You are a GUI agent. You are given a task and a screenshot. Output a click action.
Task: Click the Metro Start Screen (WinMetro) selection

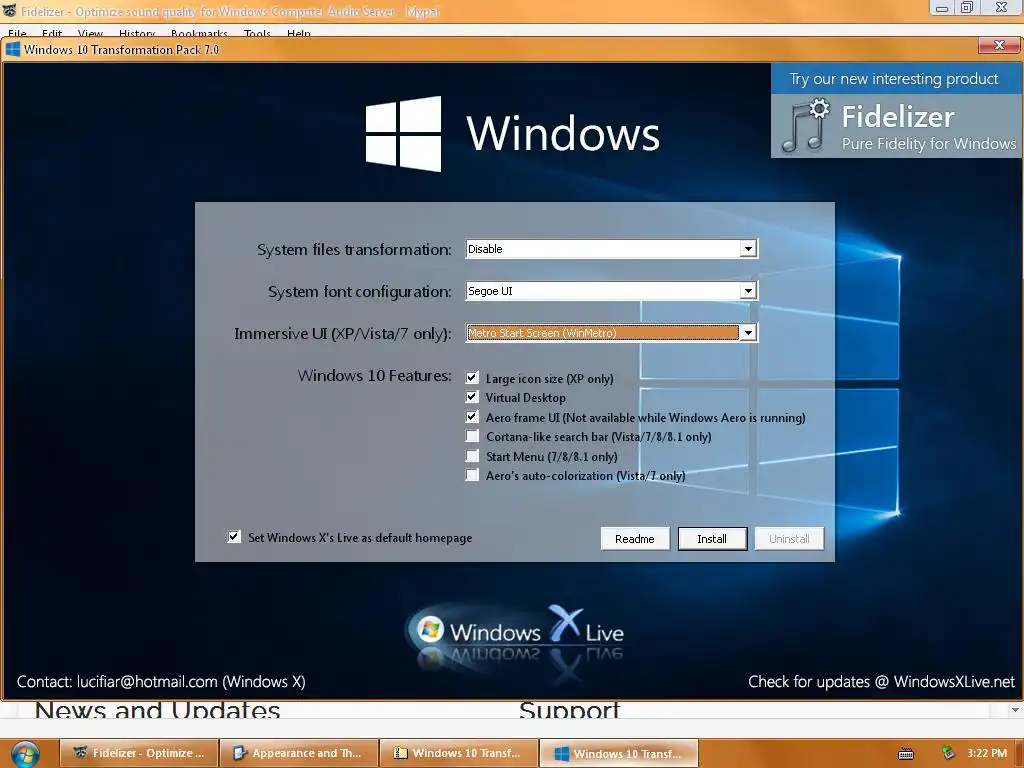(603, 333)
